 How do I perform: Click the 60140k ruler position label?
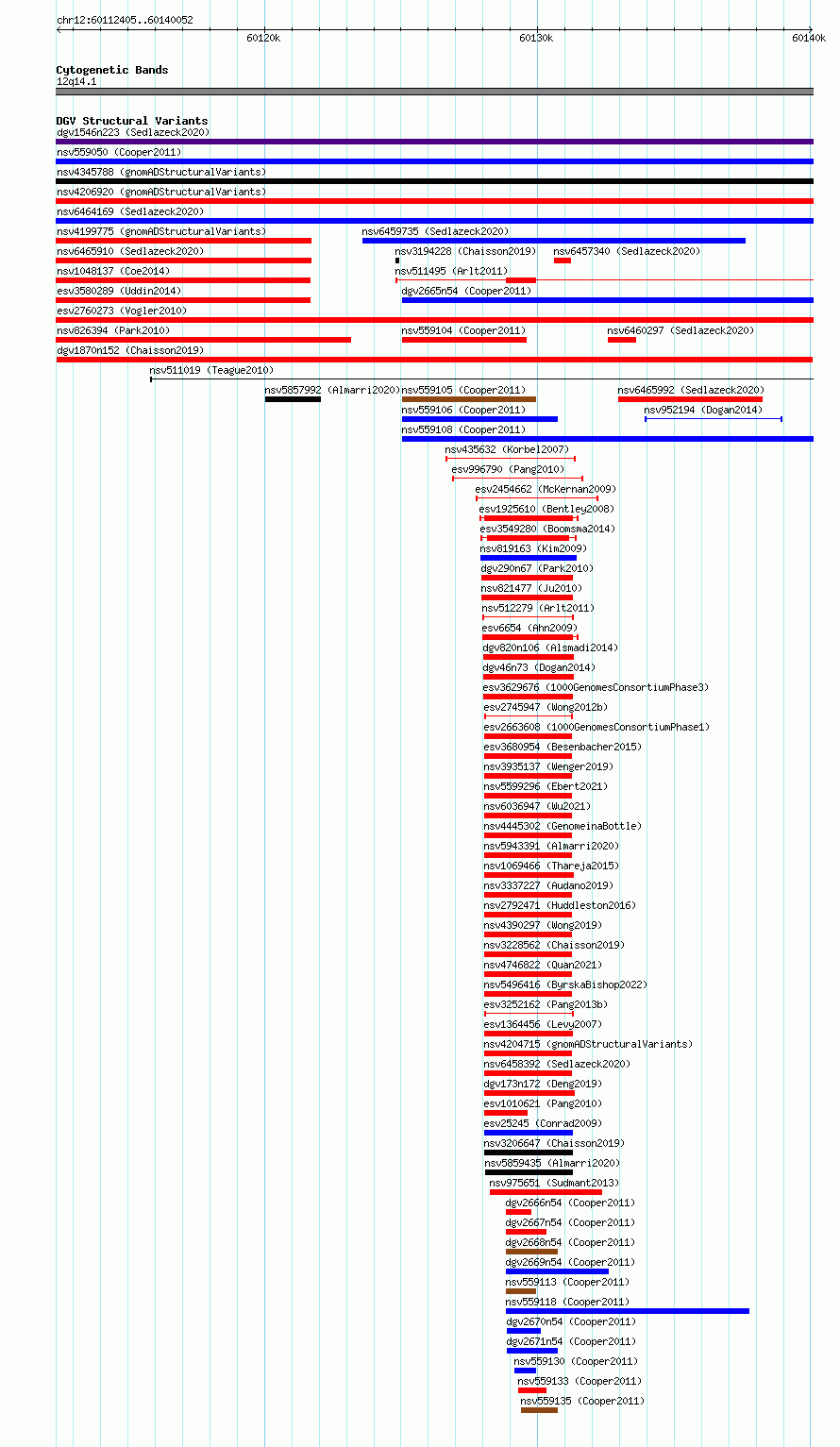(x=809, y=38)
